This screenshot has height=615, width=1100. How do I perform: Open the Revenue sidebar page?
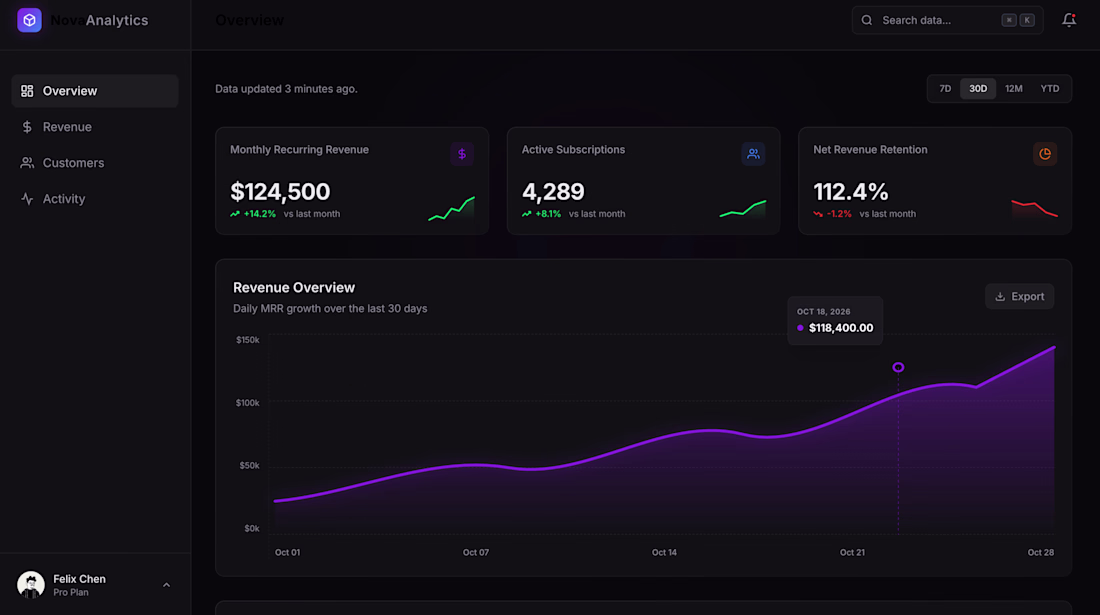click(95, 127)
